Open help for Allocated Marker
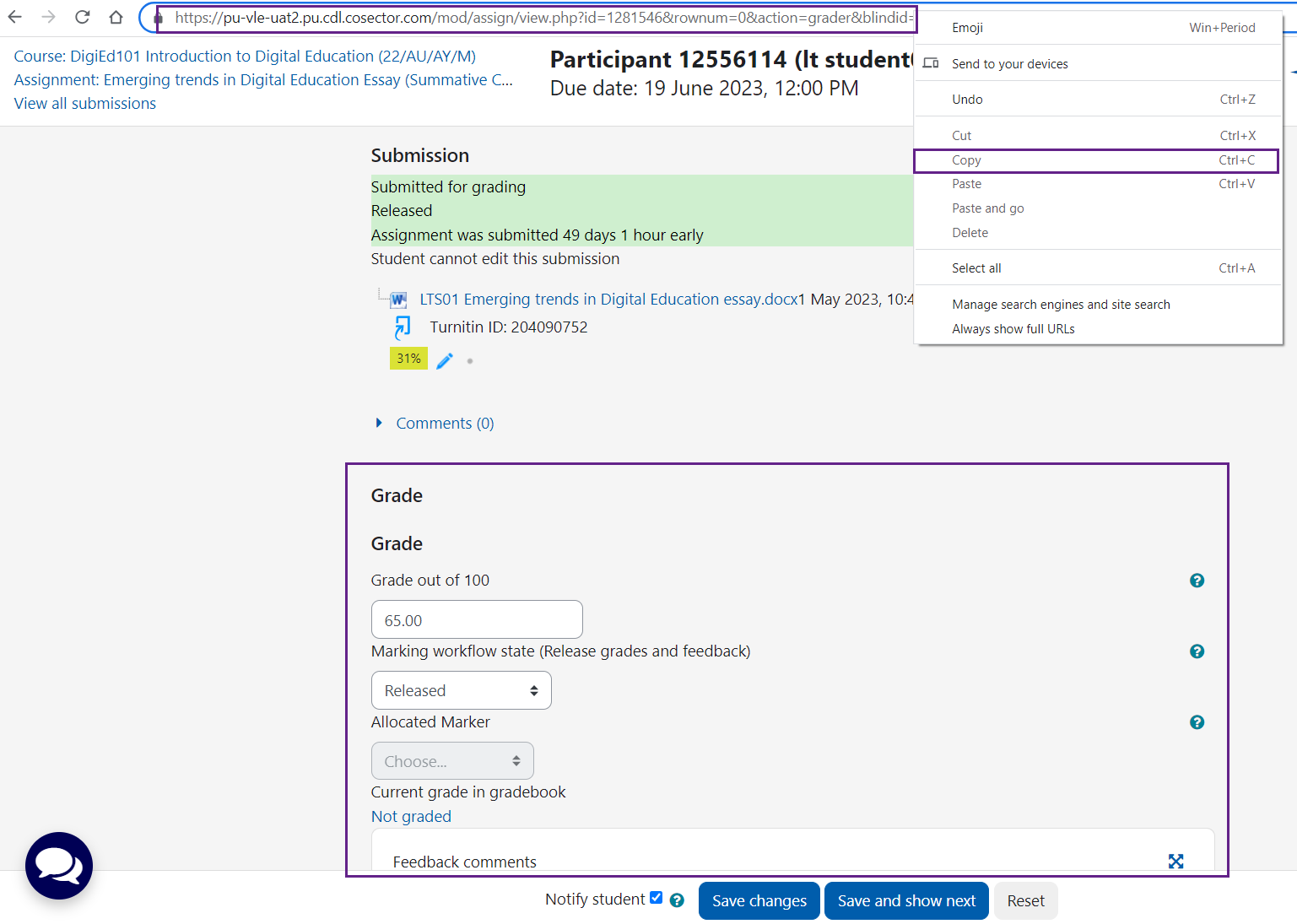1297x924 pixels. (x=1197, y=722)
